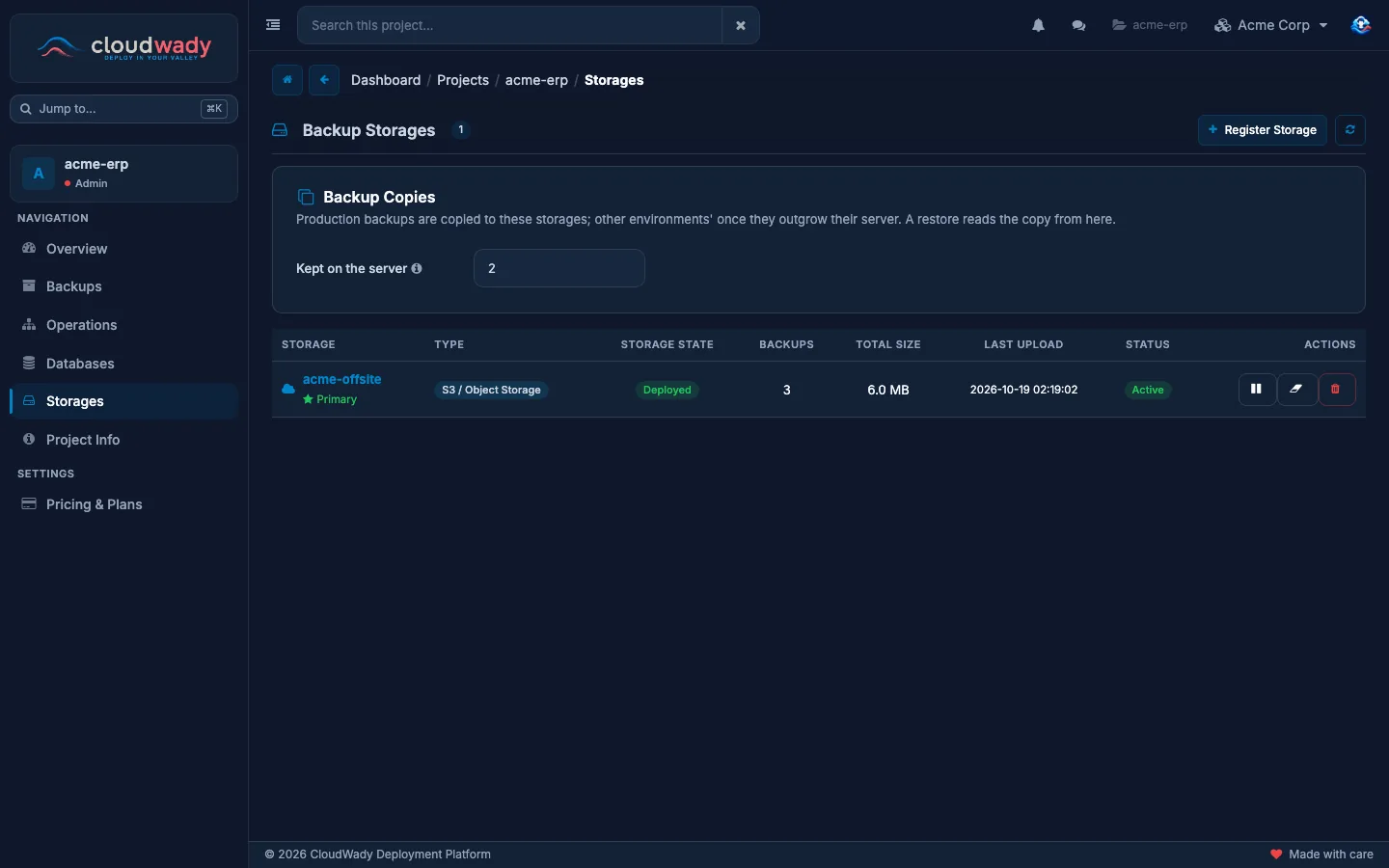The image size is (1389, 868).
Task: Click the Active status badge
Action: click(x=1148, y=390)
